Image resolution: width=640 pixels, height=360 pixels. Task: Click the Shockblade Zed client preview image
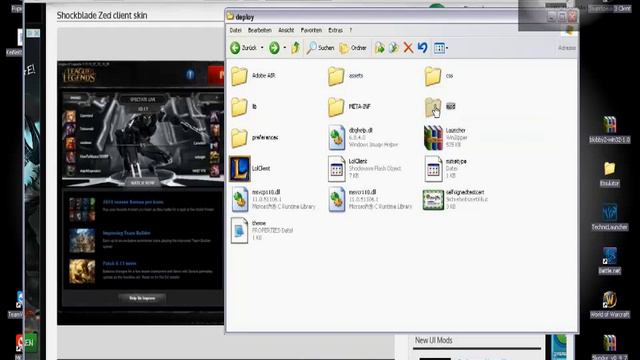(x=140, y=193)
